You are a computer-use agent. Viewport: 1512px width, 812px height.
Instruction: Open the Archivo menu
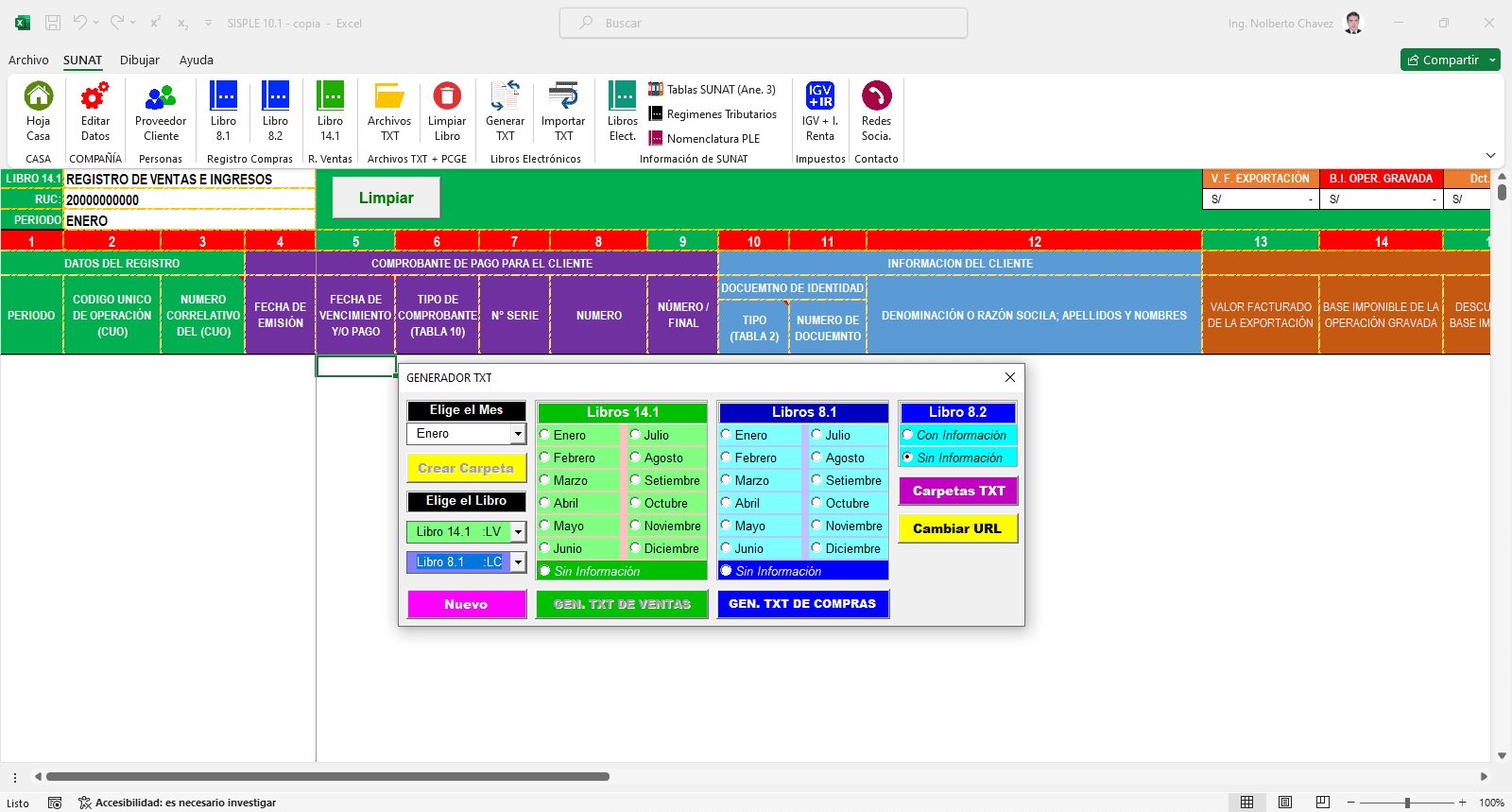click(28, 60)
